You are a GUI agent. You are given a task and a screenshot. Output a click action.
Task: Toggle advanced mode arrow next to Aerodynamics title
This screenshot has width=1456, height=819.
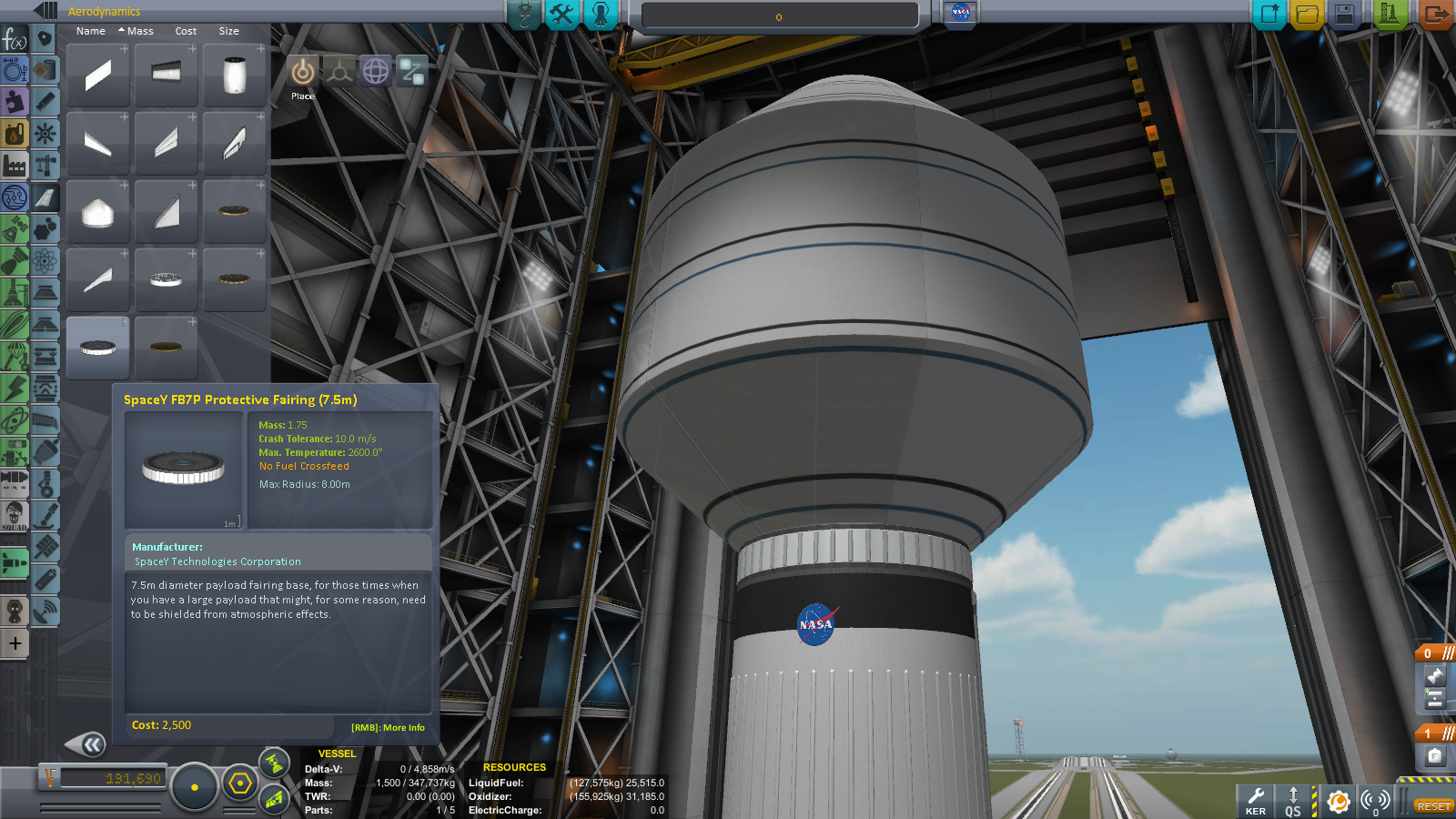[x=45, y=11]
